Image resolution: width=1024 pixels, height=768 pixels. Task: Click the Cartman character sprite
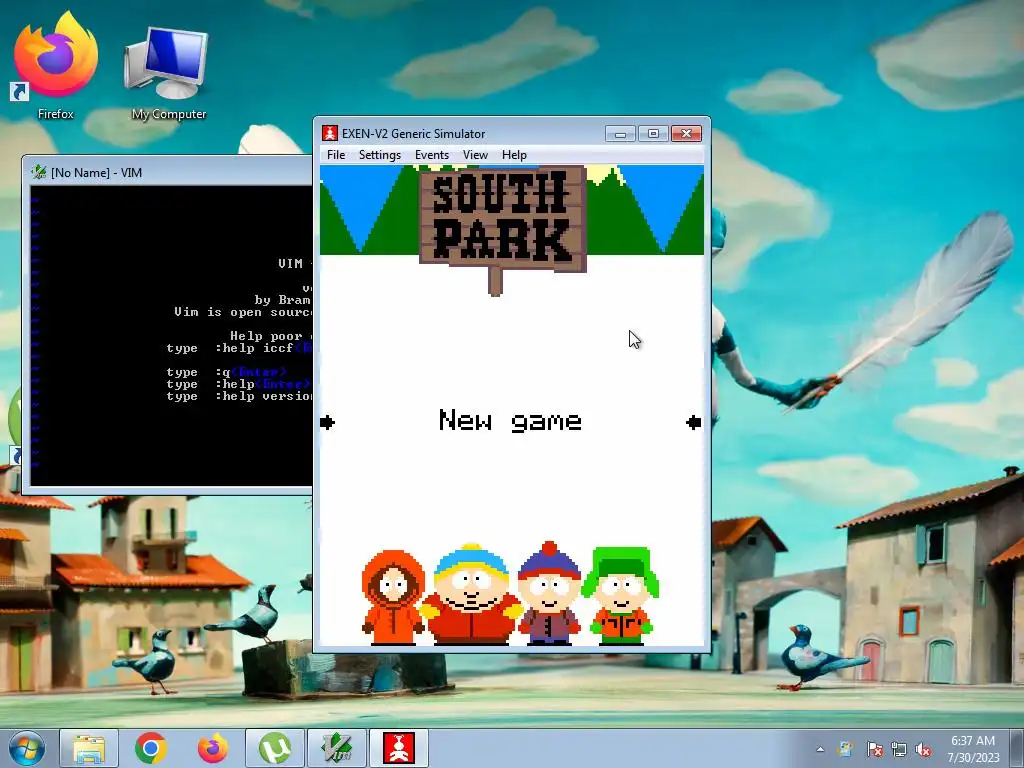pyautogui.click(x=471, y=594)
